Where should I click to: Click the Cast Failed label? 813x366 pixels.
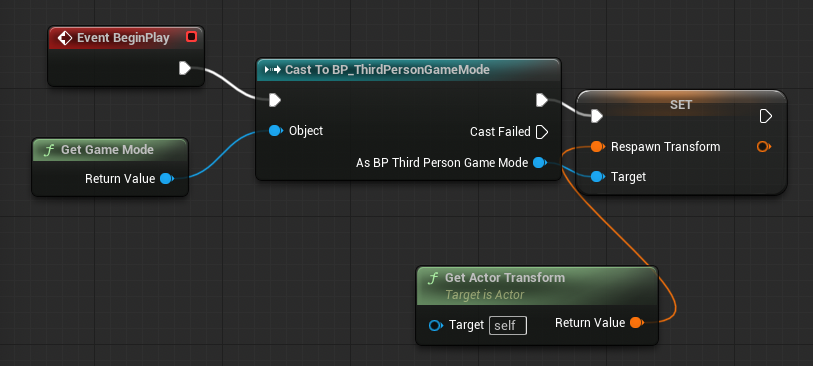tap(500, 132)
